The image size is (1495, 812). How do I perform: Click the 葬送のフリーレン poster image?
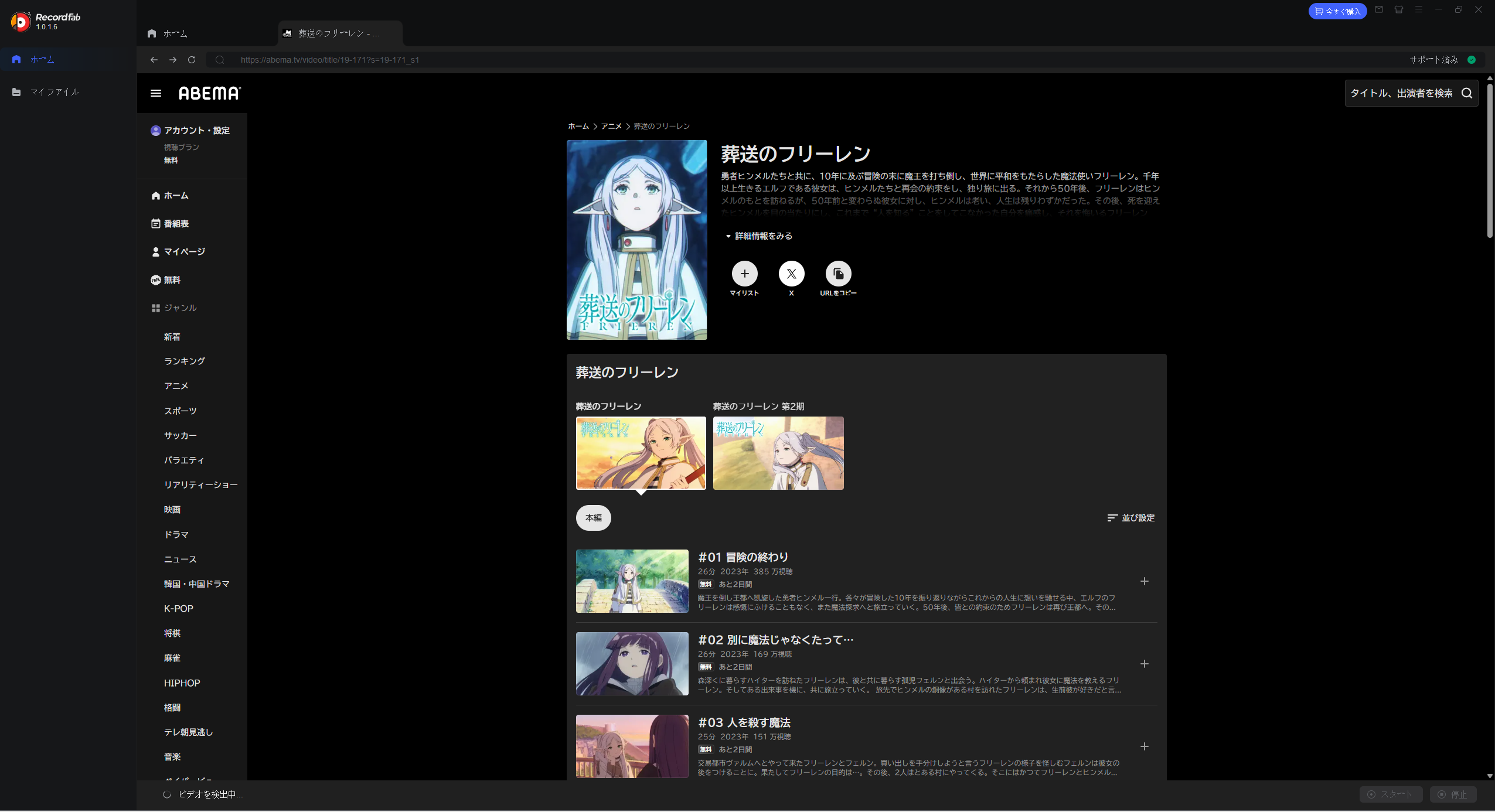636,240
